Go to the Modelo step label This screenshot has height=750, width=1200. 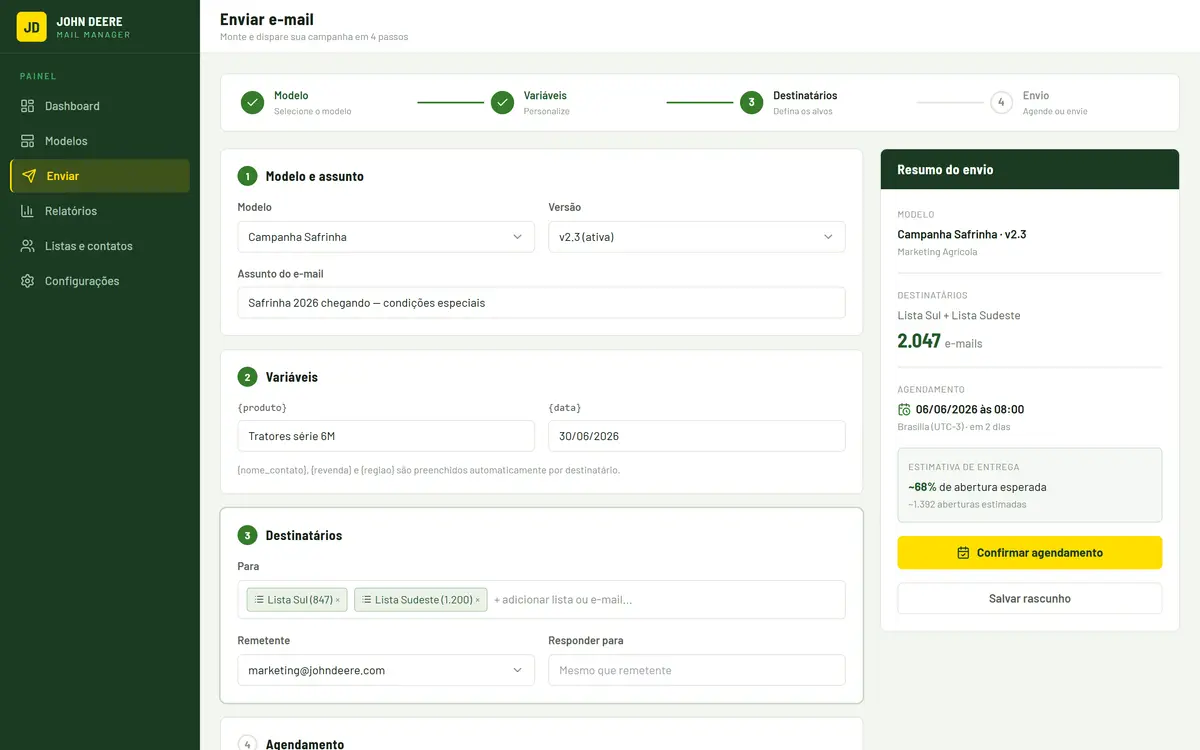tap(291, 96)
